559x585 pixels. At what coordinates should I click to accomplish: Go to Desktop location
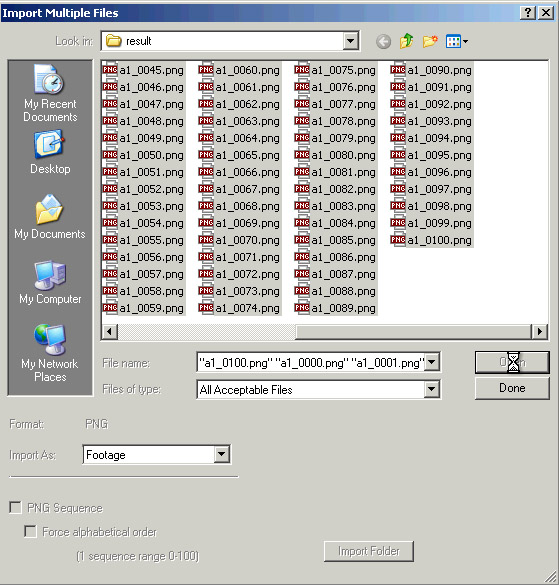coord(50,152)
